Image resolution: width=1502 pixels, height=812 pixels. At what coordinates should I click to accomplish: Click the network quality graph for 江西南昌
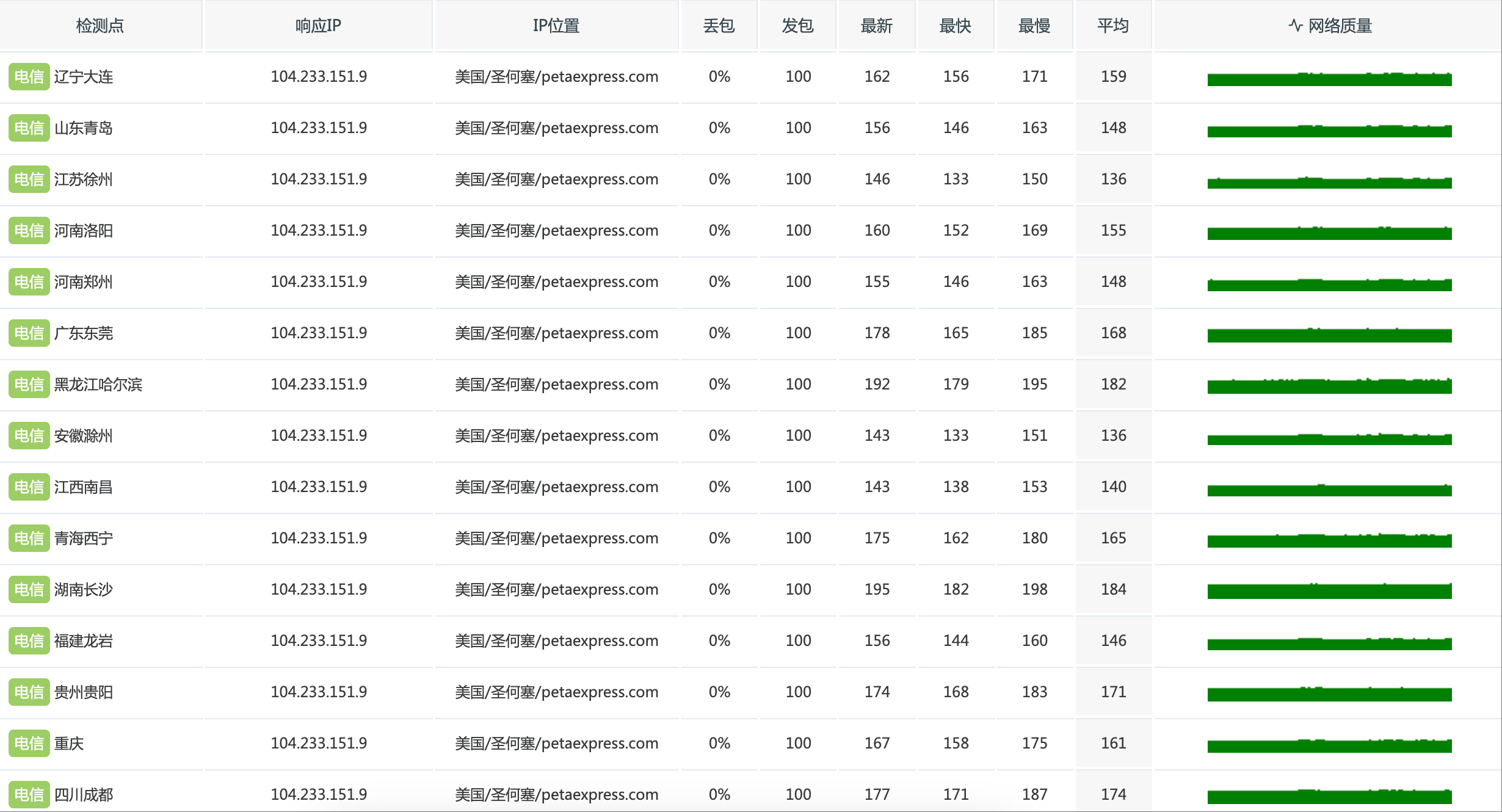pyautogui.click(x=1329, y=490)
